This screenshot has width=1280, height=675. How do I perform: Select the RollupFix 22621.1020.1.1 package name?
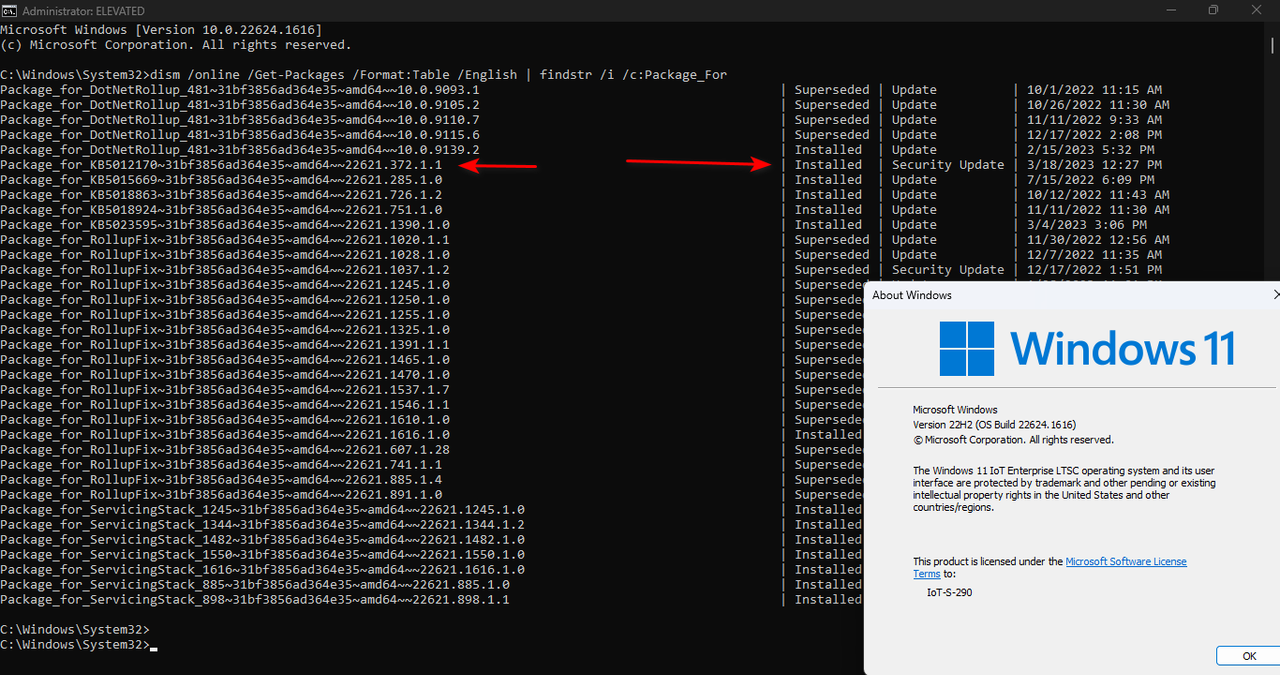click(x=225, y=240)
